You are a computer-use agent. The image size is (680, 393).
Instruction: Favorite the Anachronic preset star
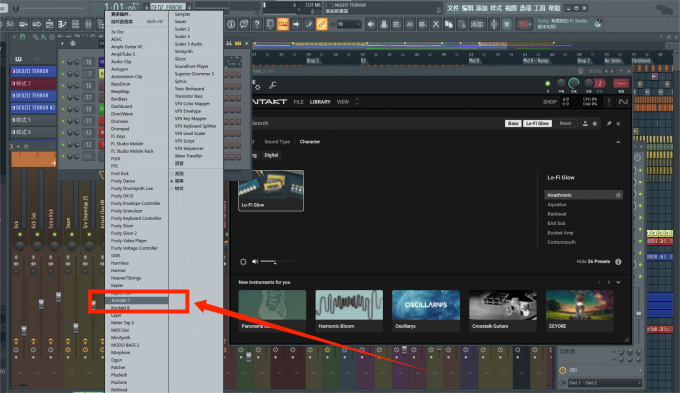(618, 195)
